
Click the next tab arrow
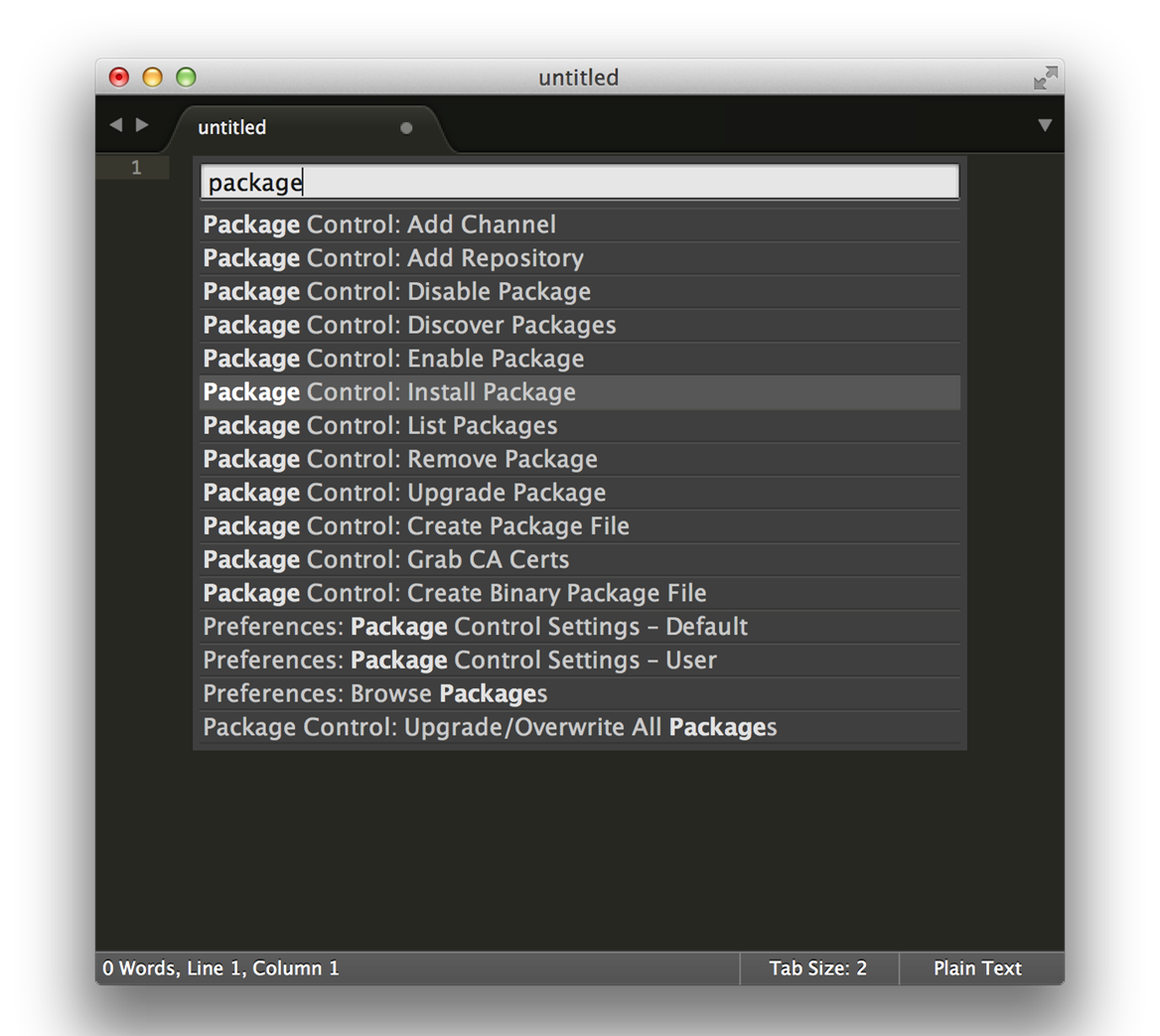point(142,125)
